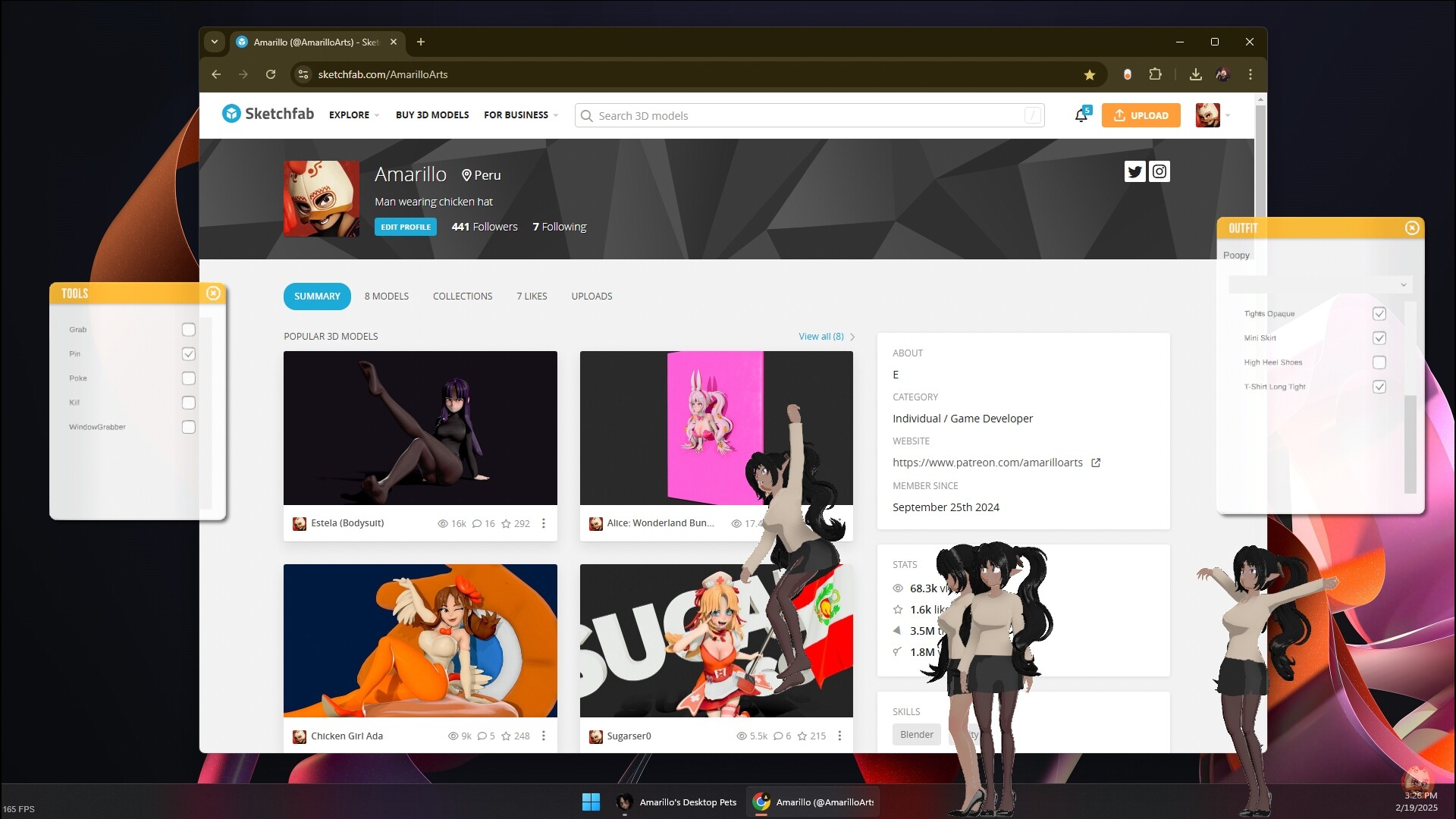
Task: Open the 7 Likes tab
Action: 532,296
